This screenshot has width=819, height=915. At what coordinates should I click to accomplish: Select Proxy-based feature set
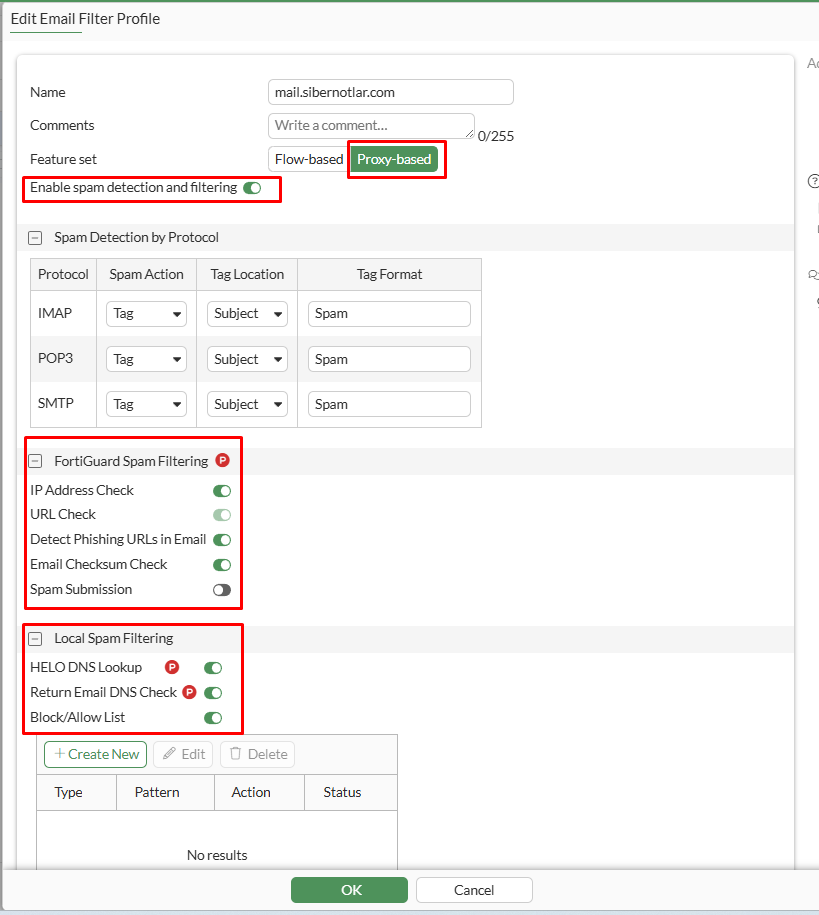[x=394, y=159]
